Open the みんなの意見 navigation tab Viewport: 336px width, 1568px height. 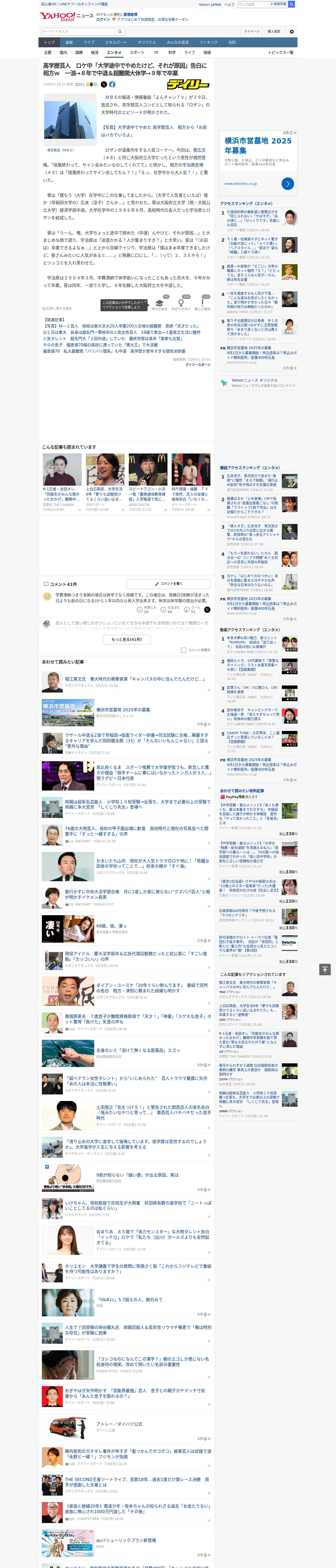pyautogui.click(x=177, y=42)
